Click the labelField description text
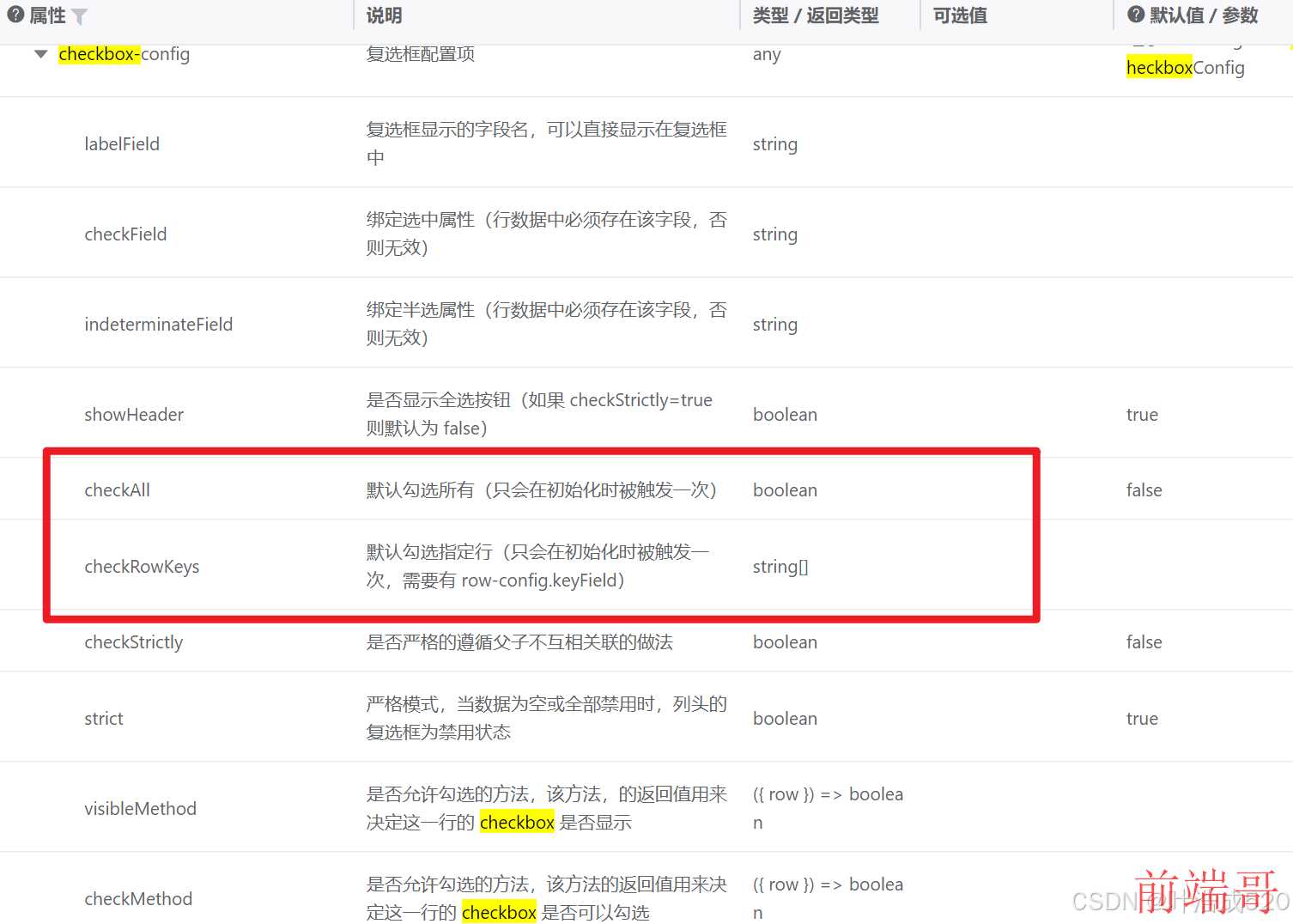The height and width of the screenshot is (924, 1293). pyautogui.click(x=547, y=143)
